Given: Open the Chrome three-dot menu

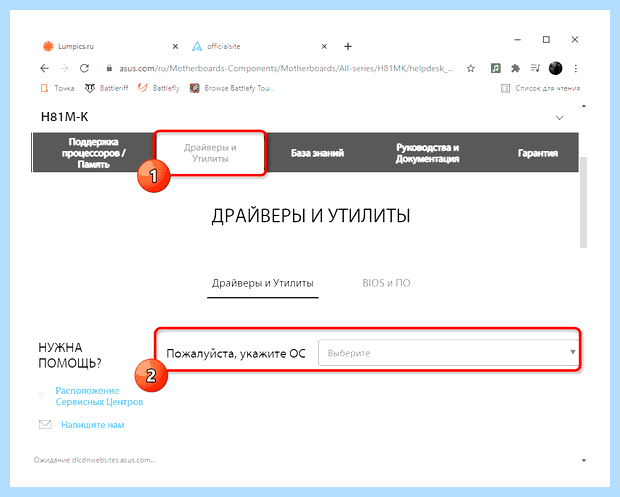Looking at the screenshot, I should [x=576, y=68].
